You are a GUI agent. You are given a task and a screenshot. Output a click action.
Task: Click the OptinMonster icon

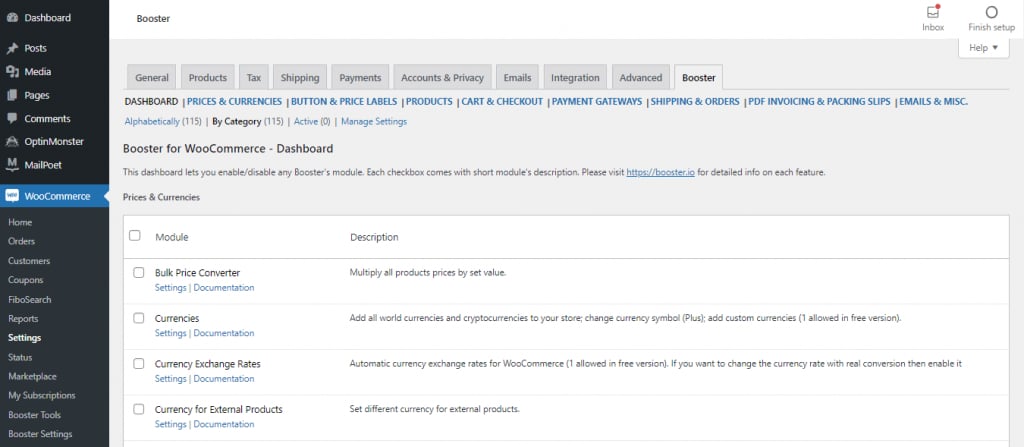12,141
